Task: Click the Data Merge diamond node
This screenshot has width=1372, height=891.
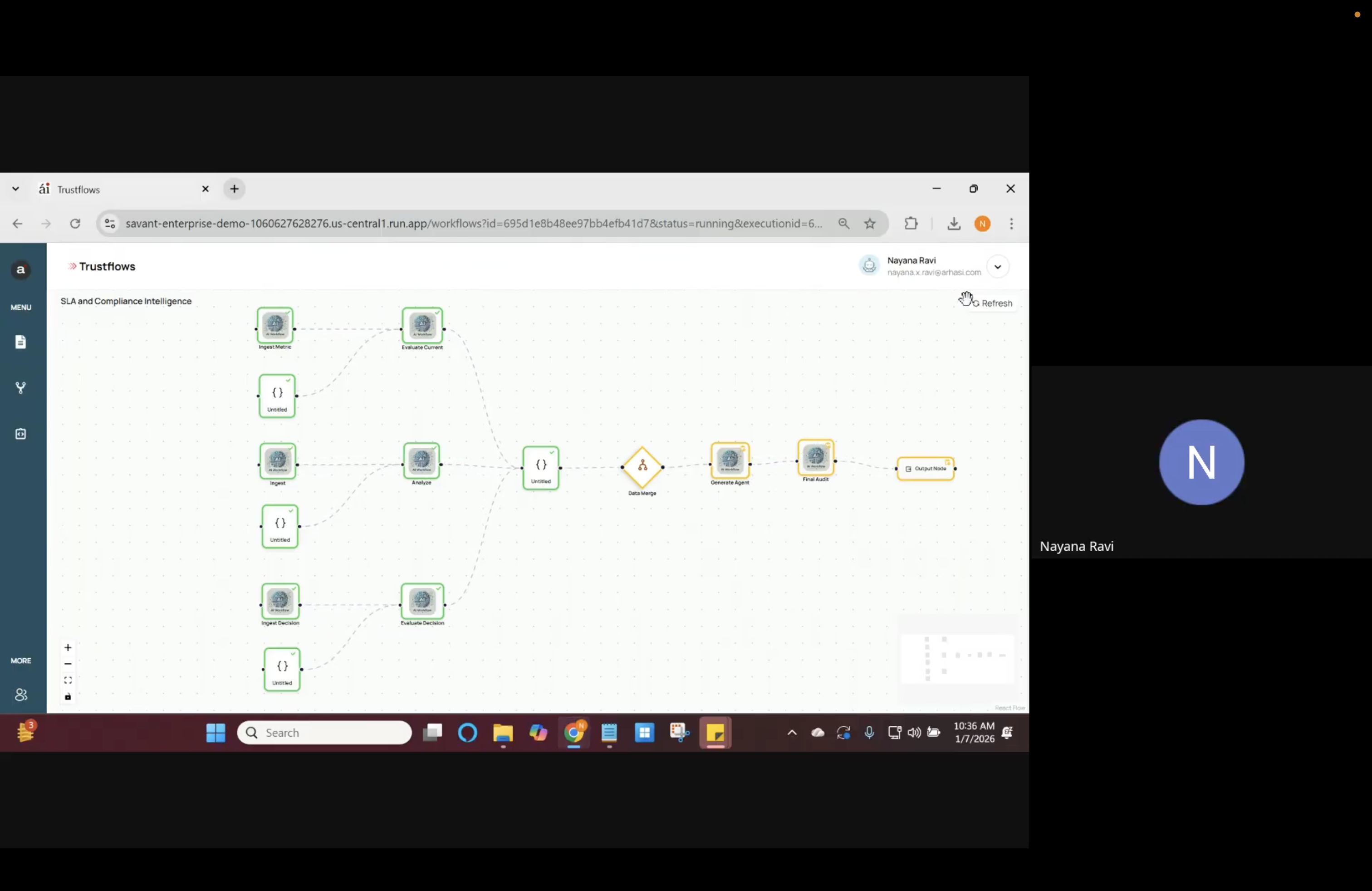Action: (x=642, y=467)
